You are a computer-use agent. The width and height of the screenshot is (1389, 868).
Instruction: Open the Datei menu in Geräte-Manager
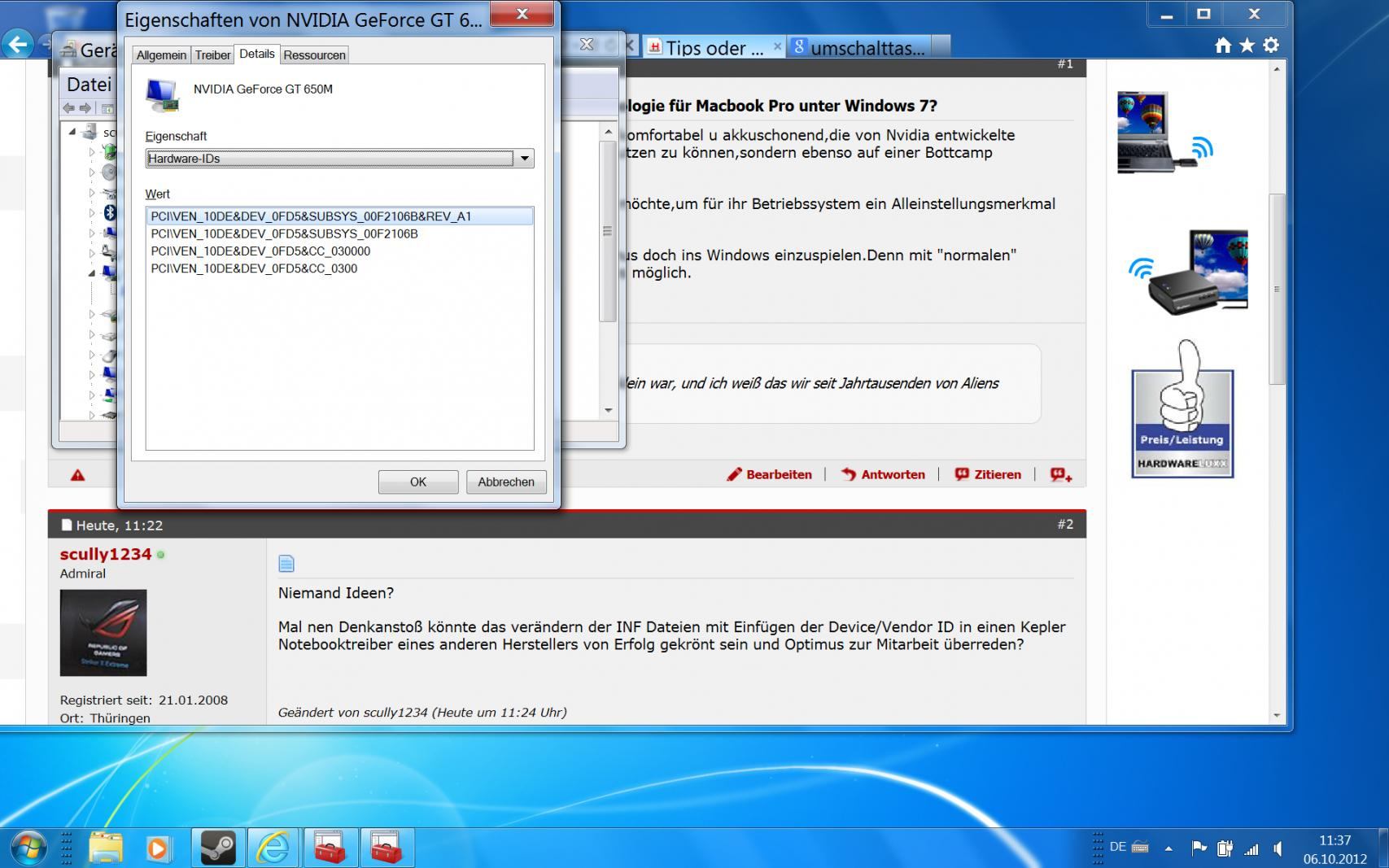89,85
